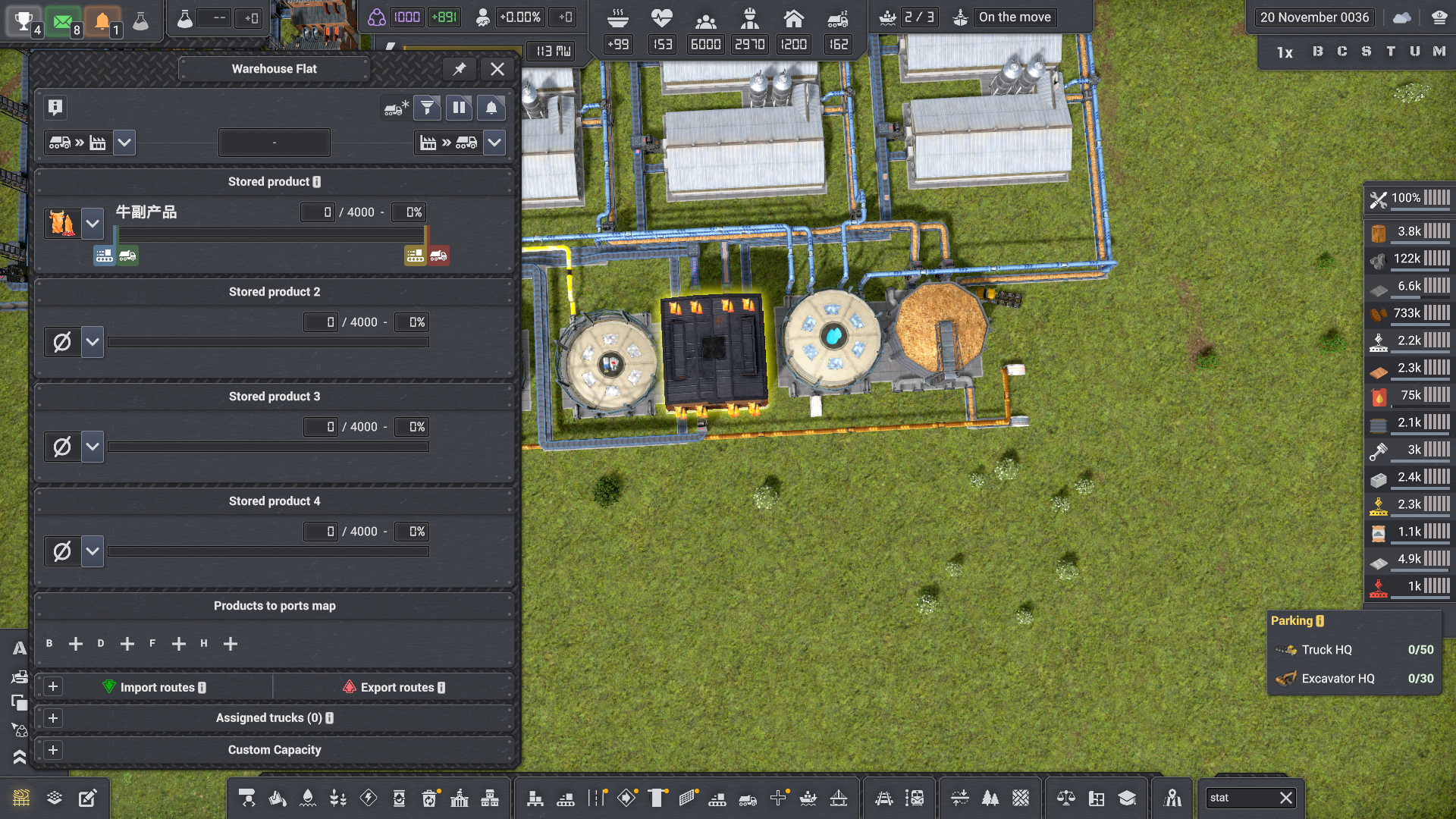Viewport: 1456px width, 819px height.
Task: Open the vehicles truck category
Action: pyautogui.click(x=748, y=798)
